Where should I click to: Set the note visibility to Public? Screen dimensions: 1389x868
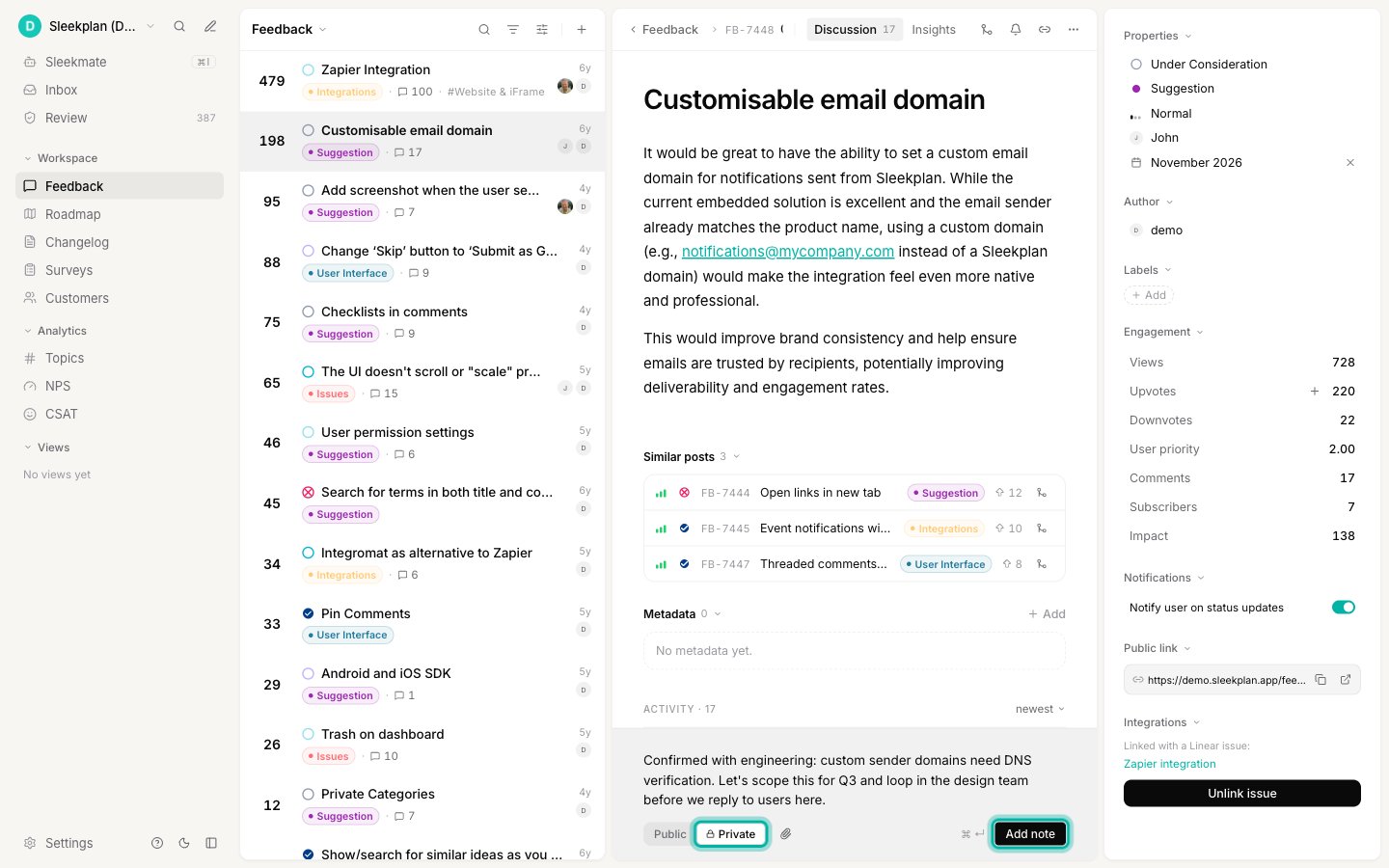[668, 834]
